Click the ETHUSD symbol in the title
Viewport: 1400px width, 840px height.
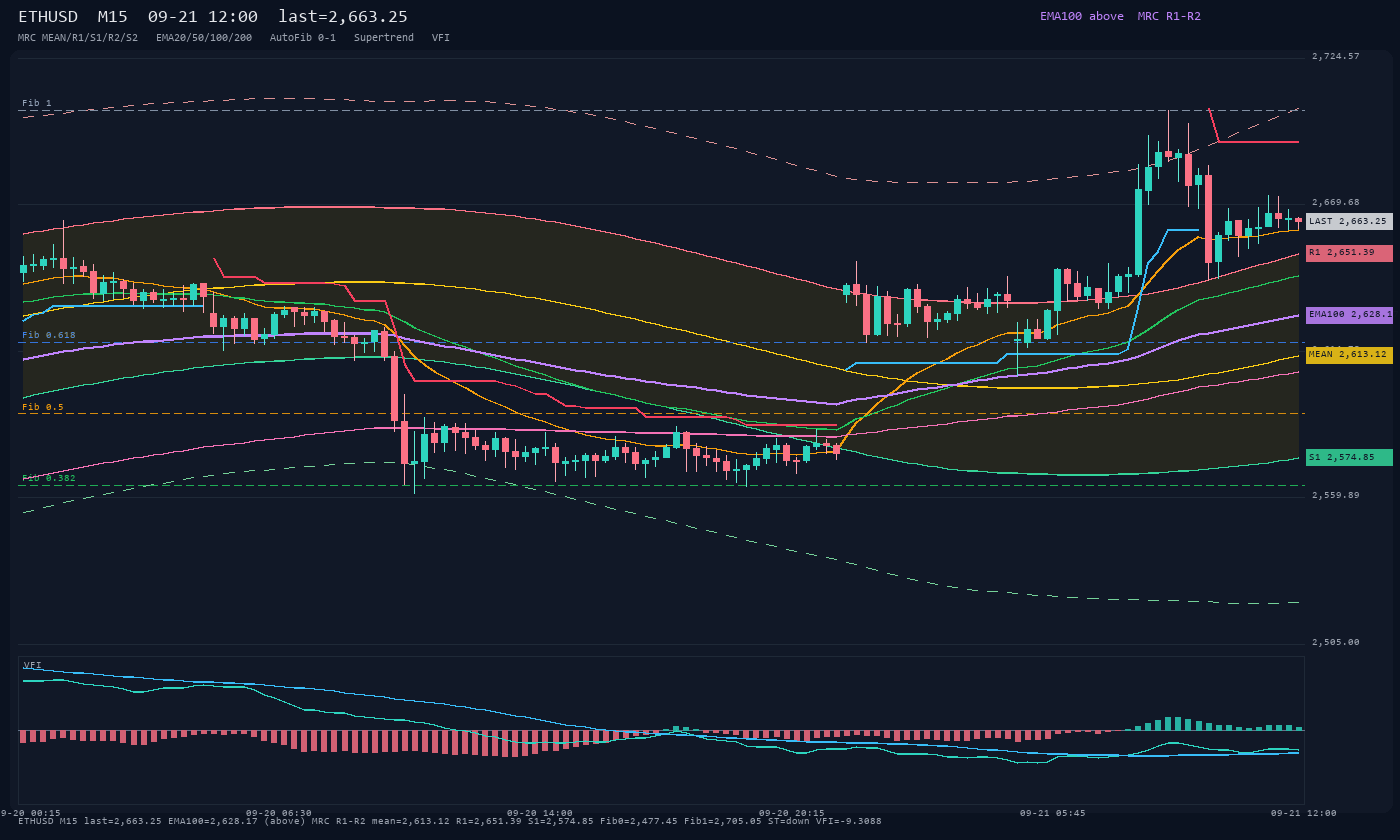[48, 16]
